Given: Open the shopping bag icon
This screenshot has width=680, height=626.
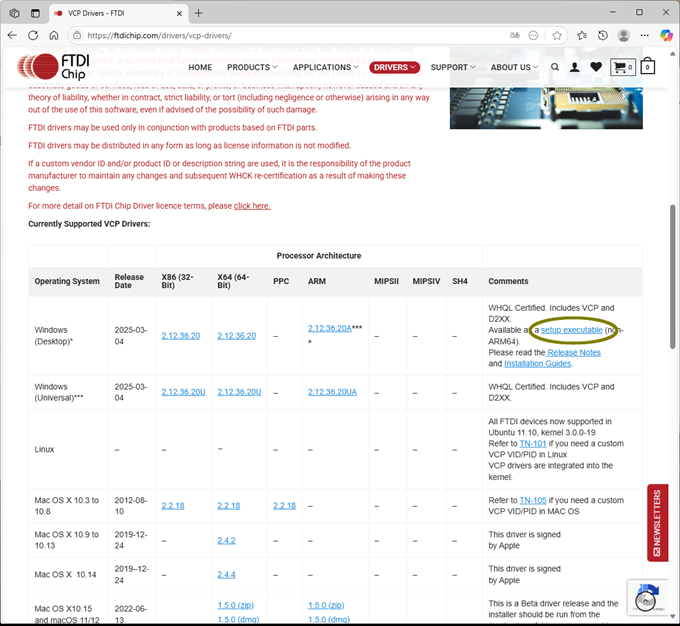Looking at the screenshot, I should (x=647, y=66).
